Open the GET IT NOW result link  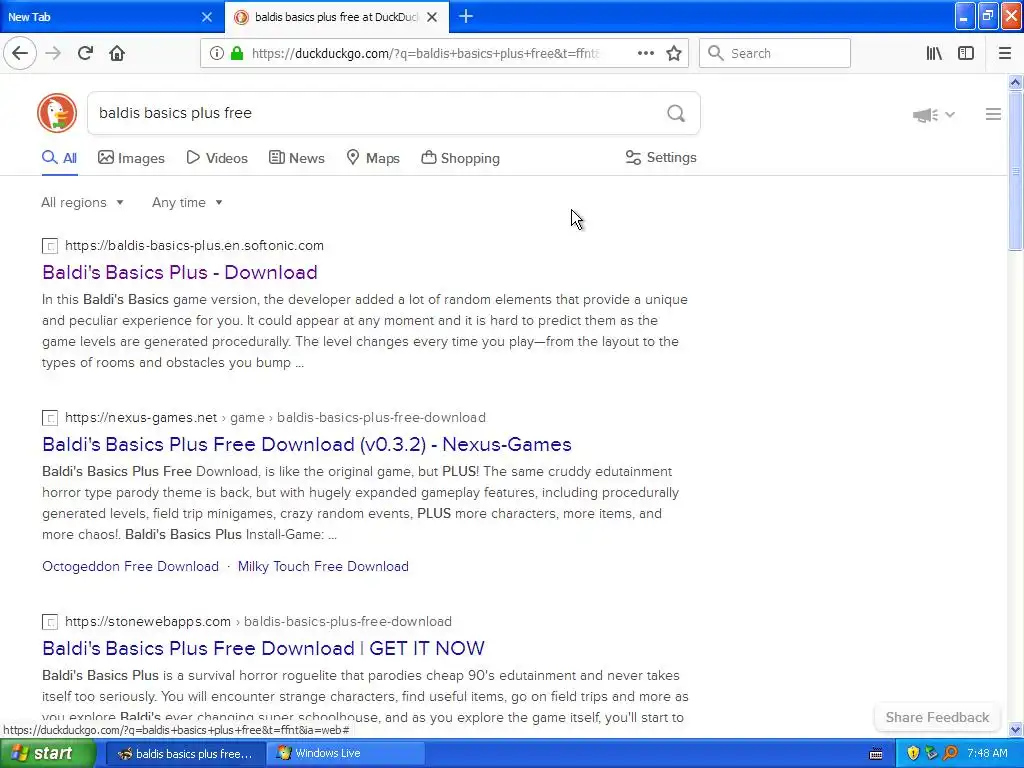tap(263, 648)
